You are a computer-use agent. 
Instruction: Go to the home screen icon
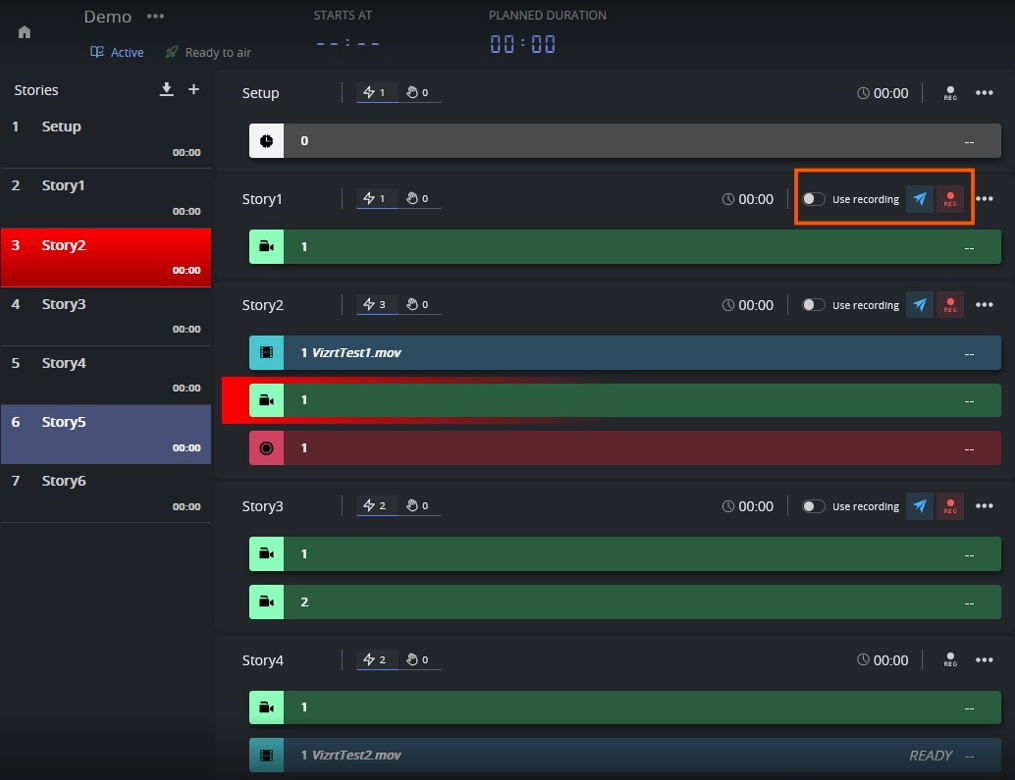click(x=25, y=32)
